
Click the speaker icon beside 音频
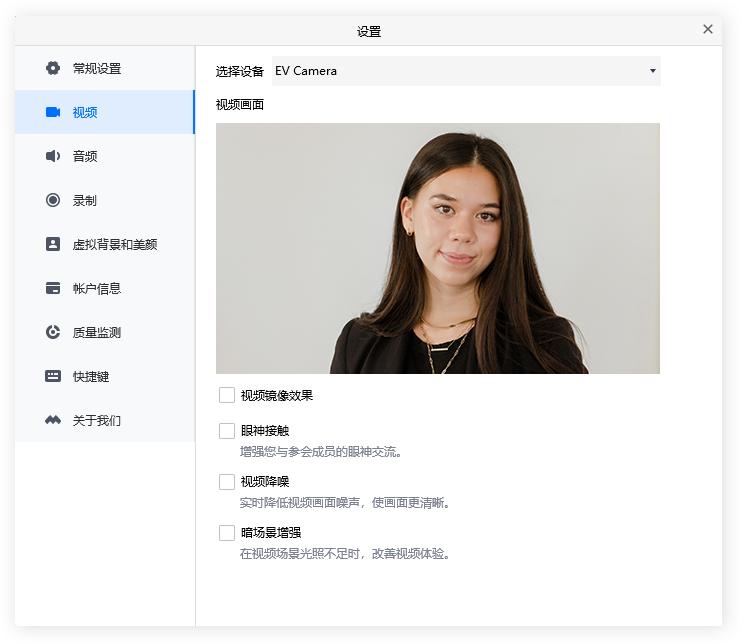(53, 156)
